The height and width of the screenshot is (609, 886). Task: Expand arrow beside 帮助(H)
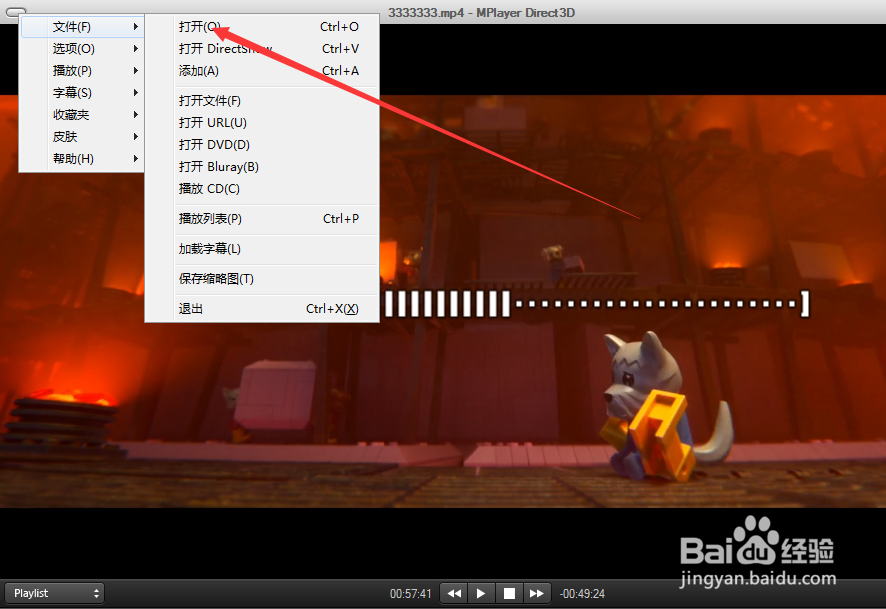(x=136, y=159)
